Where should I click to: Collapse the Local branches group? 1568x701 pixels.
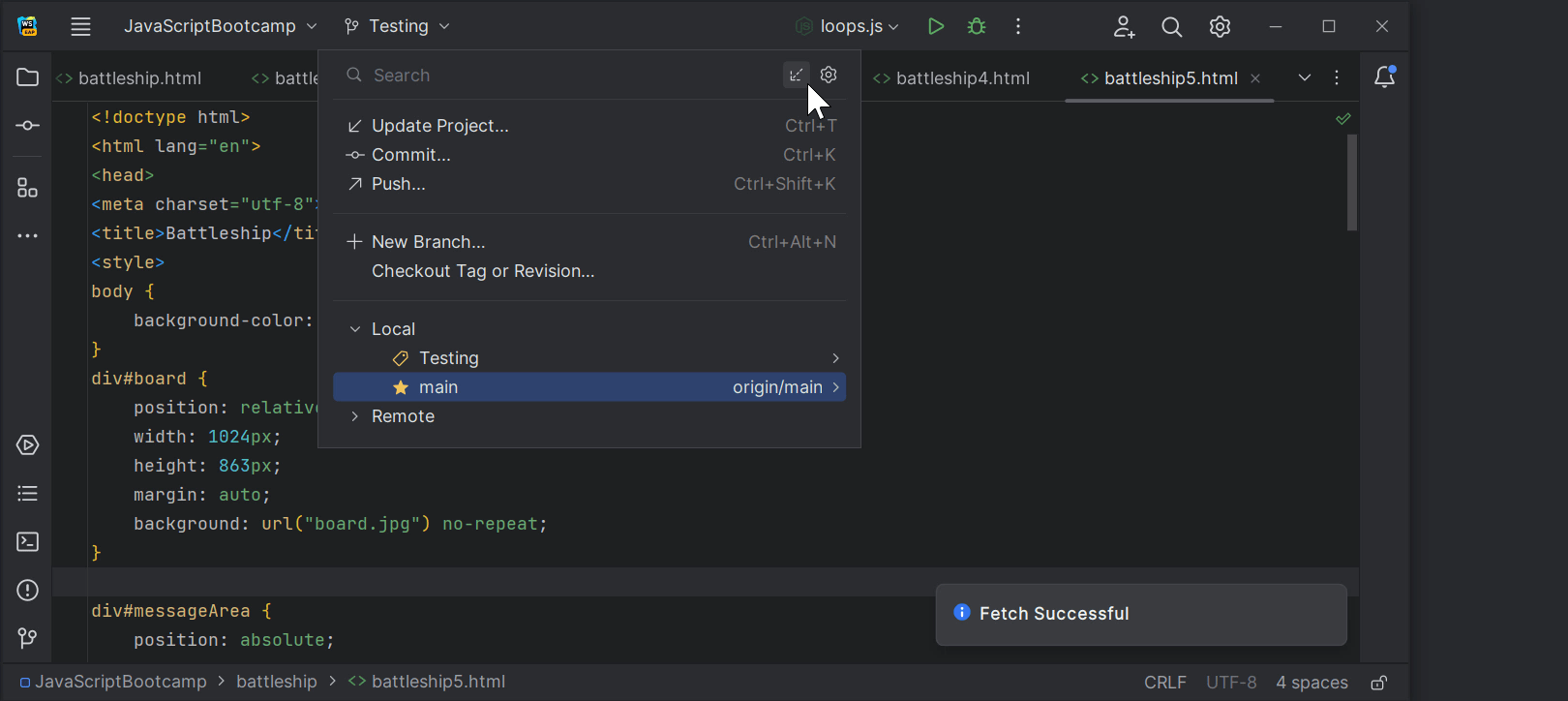pyautogui.click(x=355, y=329)
